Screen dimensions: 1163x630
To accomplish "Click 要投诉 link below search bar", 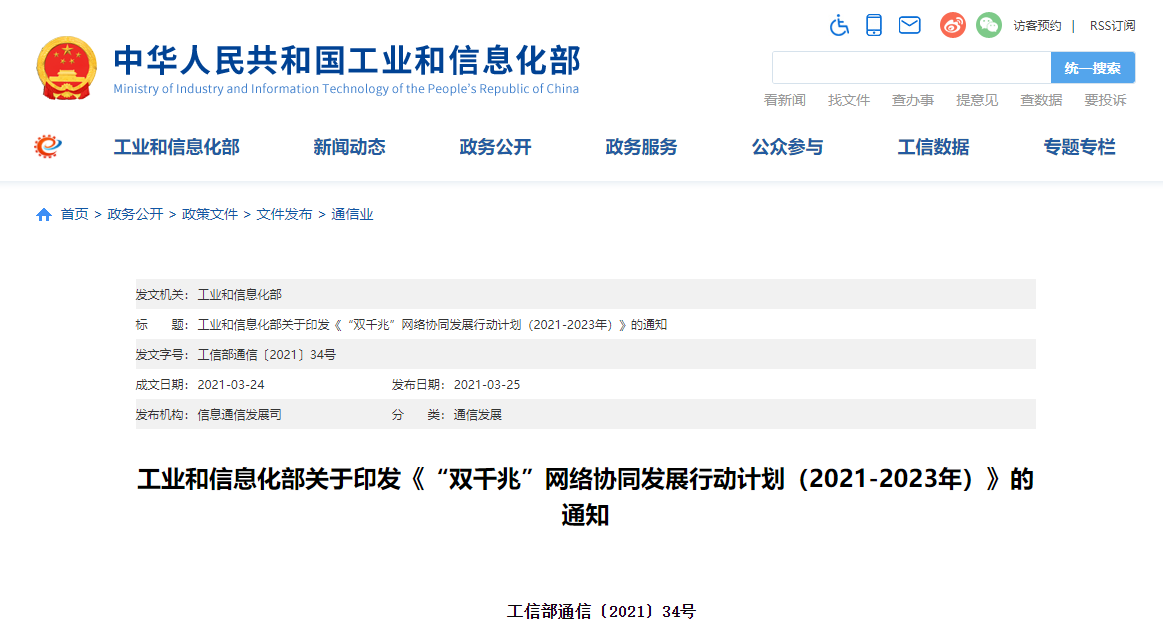I will click(1105, 100).
